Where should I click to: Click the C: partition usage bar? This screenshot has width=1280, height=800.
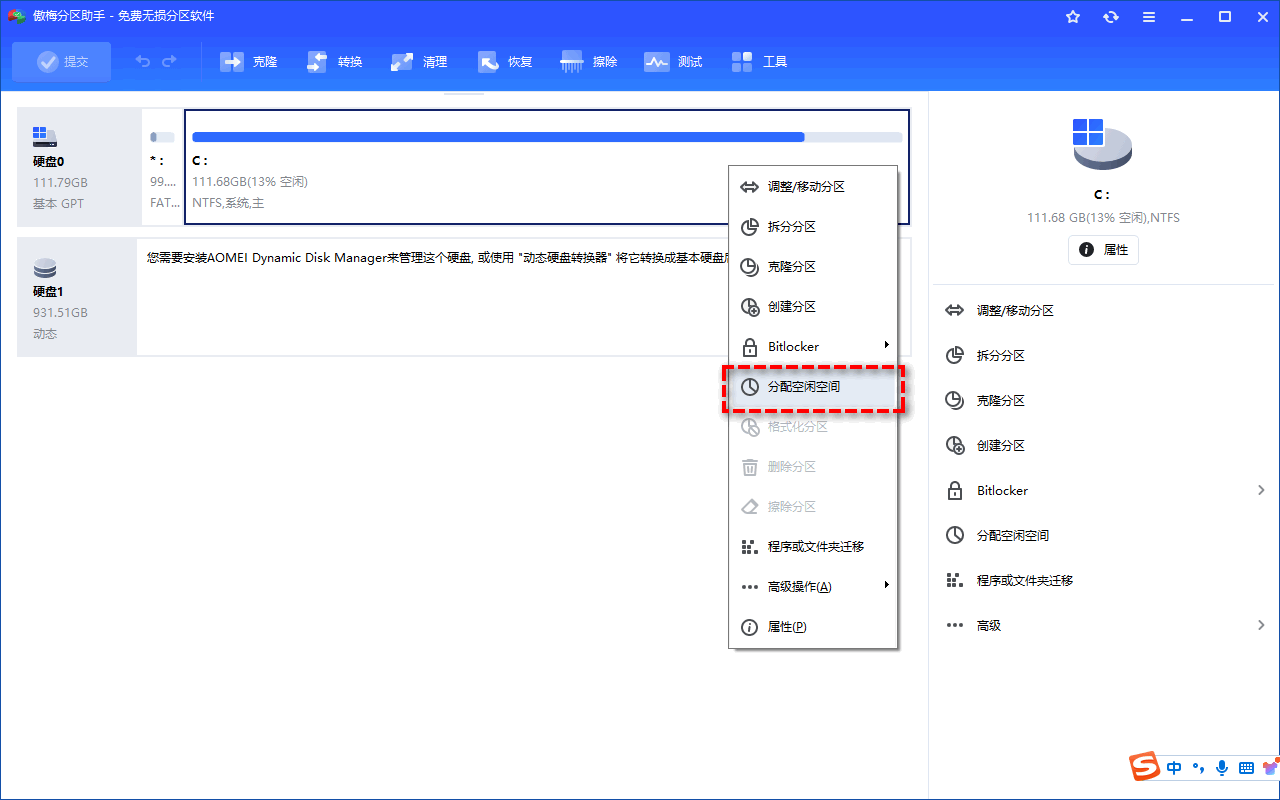547,137
